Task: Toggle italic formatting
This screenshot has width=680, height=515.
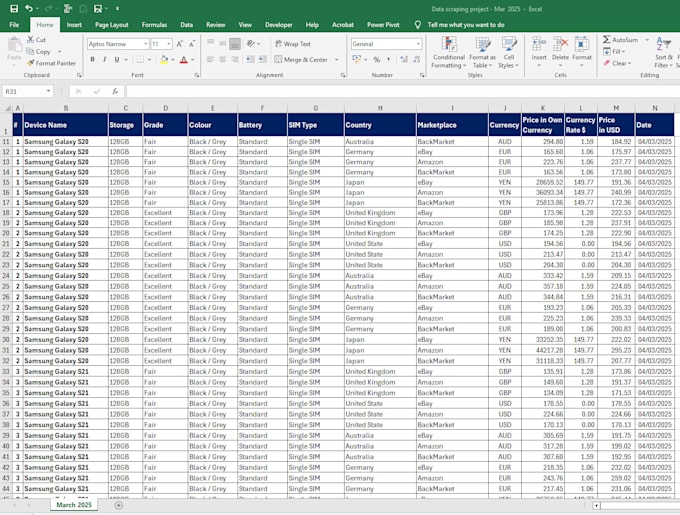Action: point(105,59)
